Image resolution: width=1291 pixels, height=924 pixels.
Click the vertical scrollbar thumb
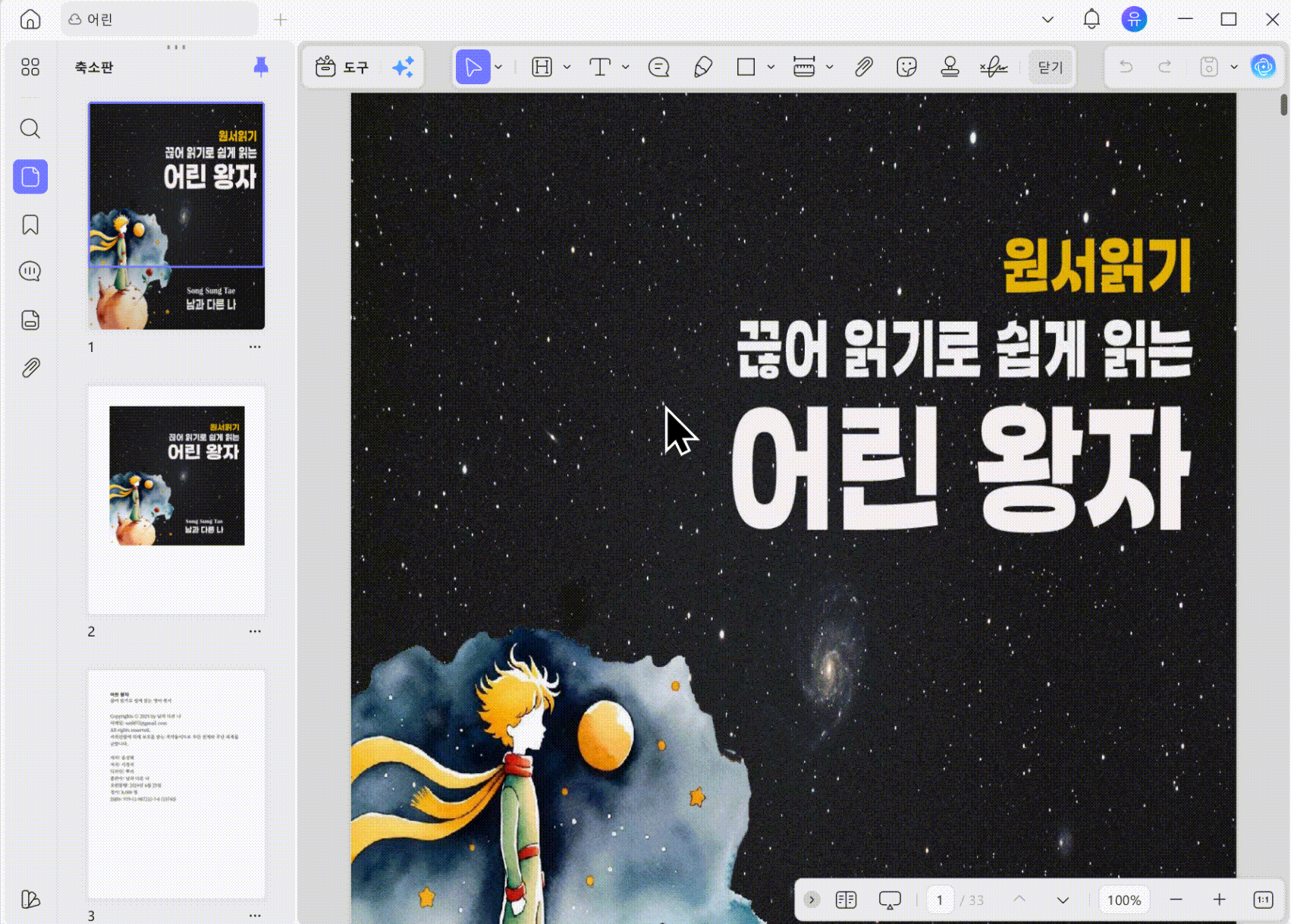1283,105
